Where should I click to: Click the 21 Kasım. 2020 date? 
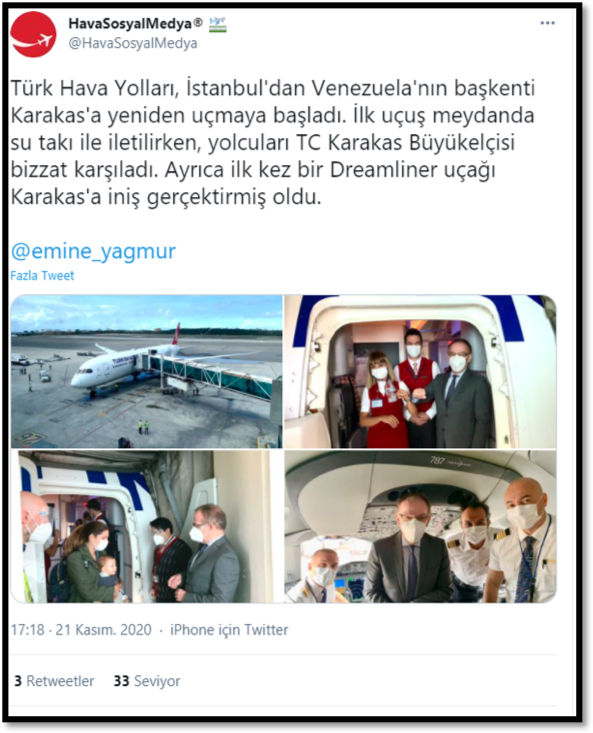(x=103, y=630)
